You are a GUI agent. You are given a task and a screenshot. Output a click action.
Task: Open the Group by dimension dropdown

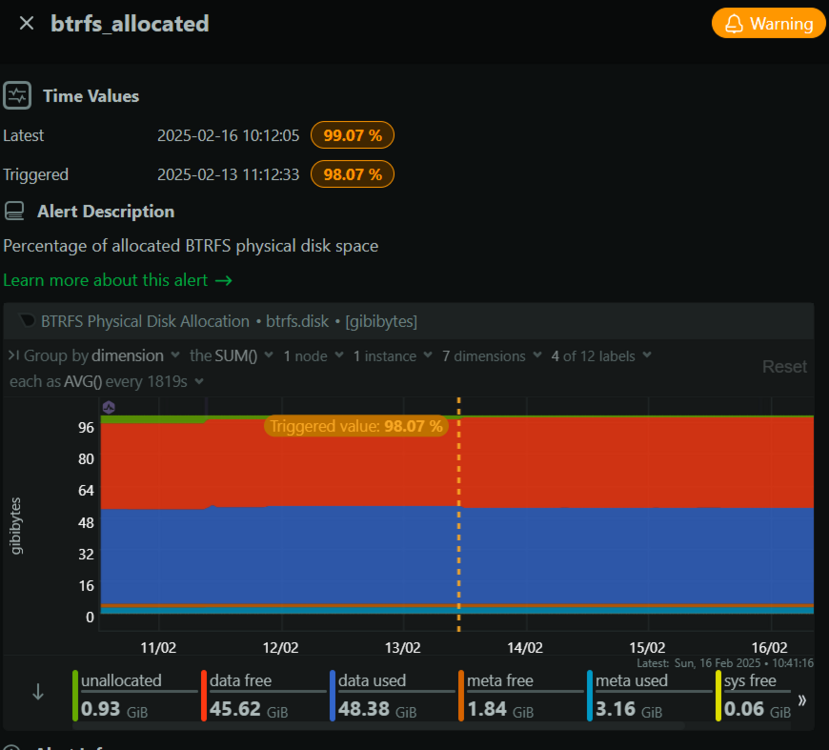point(94,356)
